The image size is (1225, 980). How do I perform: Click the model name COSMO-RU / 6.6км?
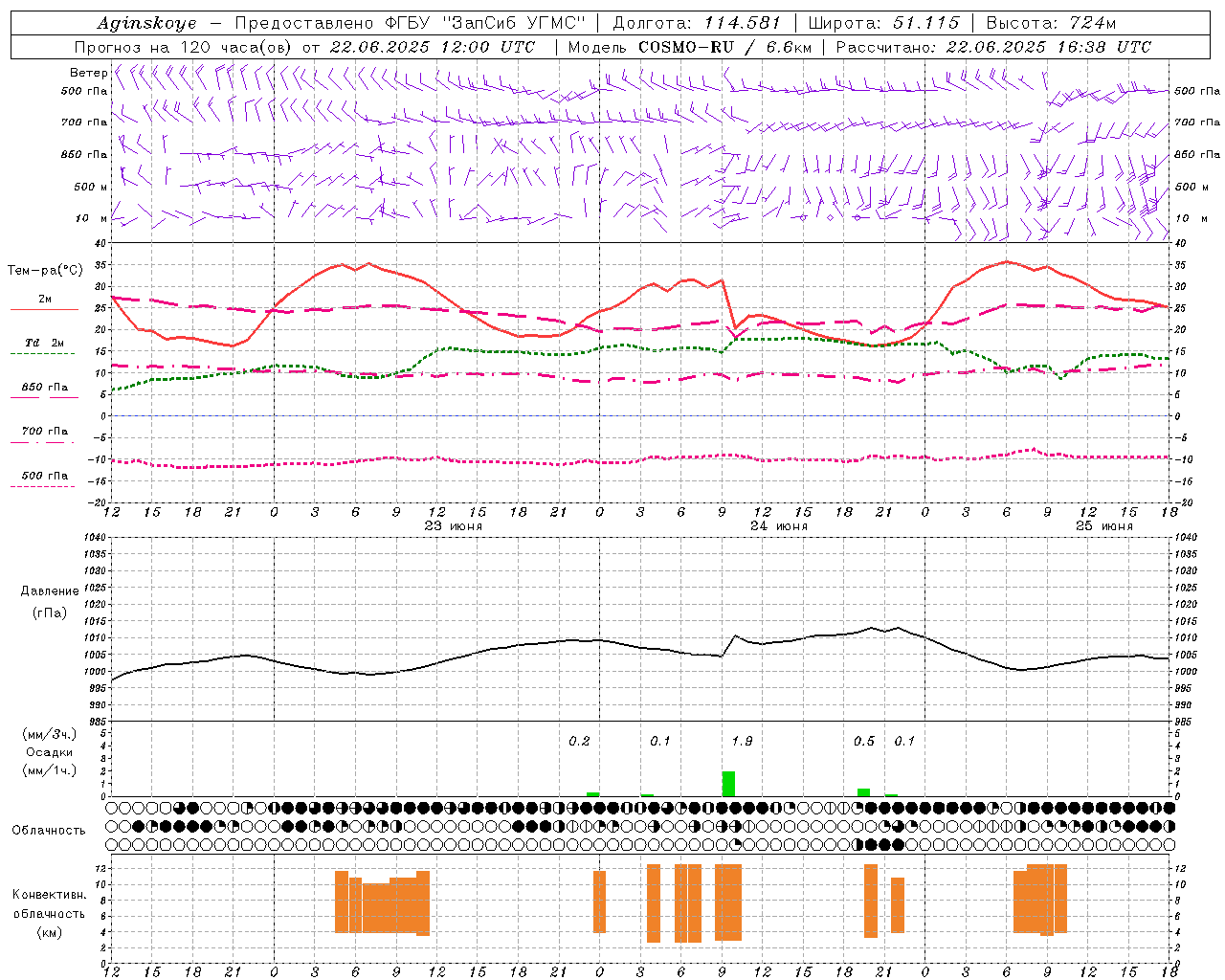click(x=725, y=47)
